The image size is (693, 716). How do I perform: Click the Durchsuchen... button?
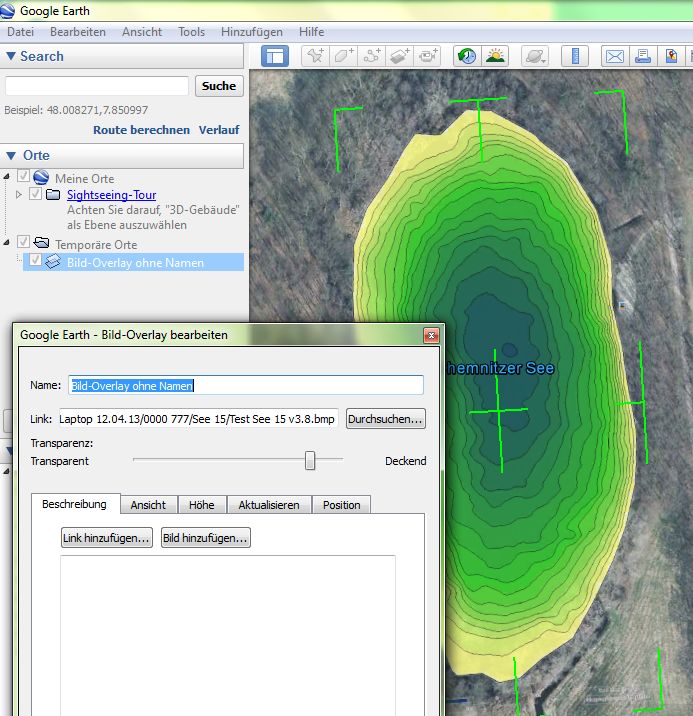(x=386, y=418)
